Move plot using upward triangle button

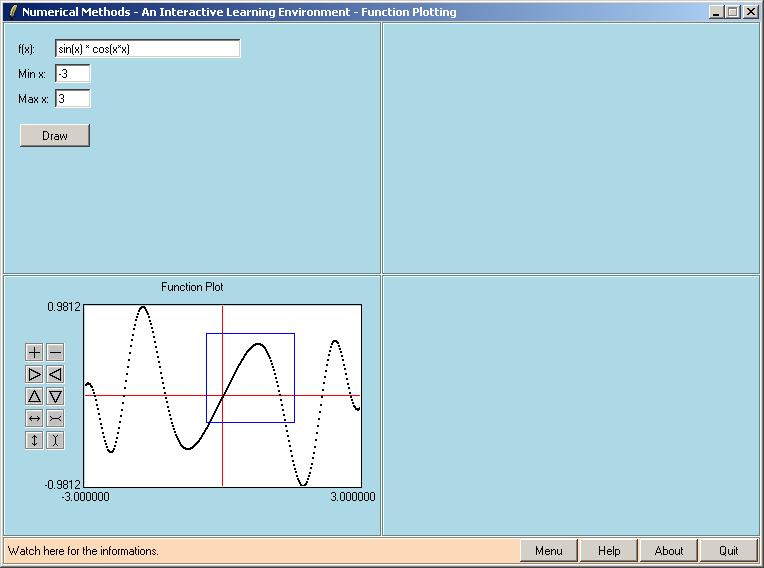[x=34, y=396]
